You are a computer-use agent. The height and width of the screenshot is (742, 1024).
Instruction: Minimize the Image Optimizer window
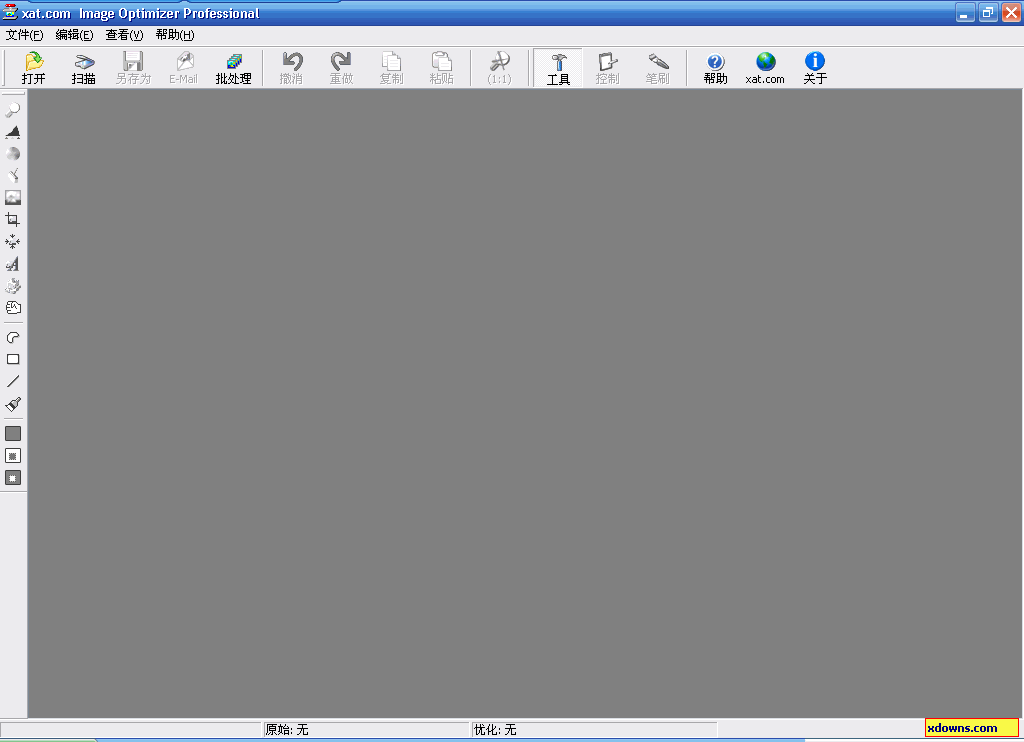point(965,12)
